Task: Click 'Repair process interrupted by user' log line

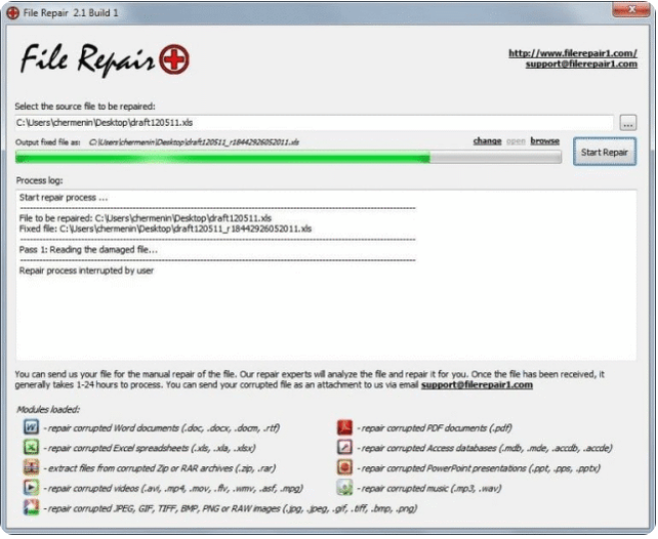Action: tap(86, 271)
